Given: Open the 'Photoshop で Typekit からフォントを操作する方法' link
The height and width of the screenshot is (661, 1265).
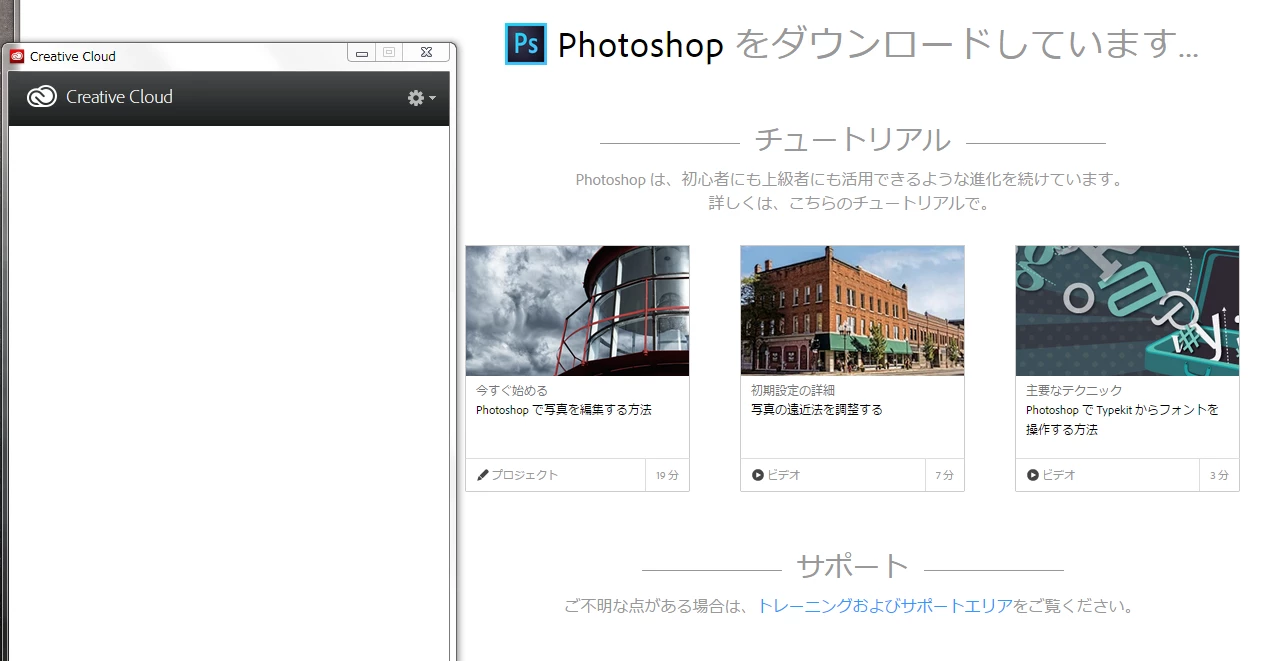Looking at the screenshot, I should (1122, 420).
